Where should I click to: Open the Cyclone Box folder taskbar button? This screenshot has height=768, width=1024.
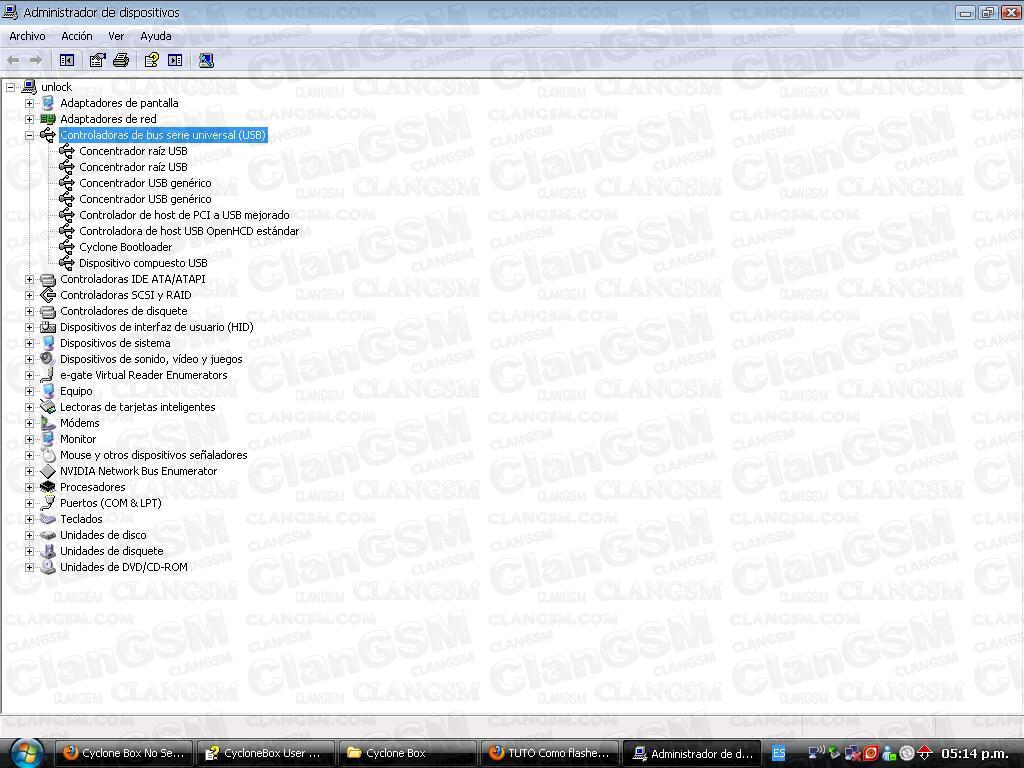coord(407,753)
